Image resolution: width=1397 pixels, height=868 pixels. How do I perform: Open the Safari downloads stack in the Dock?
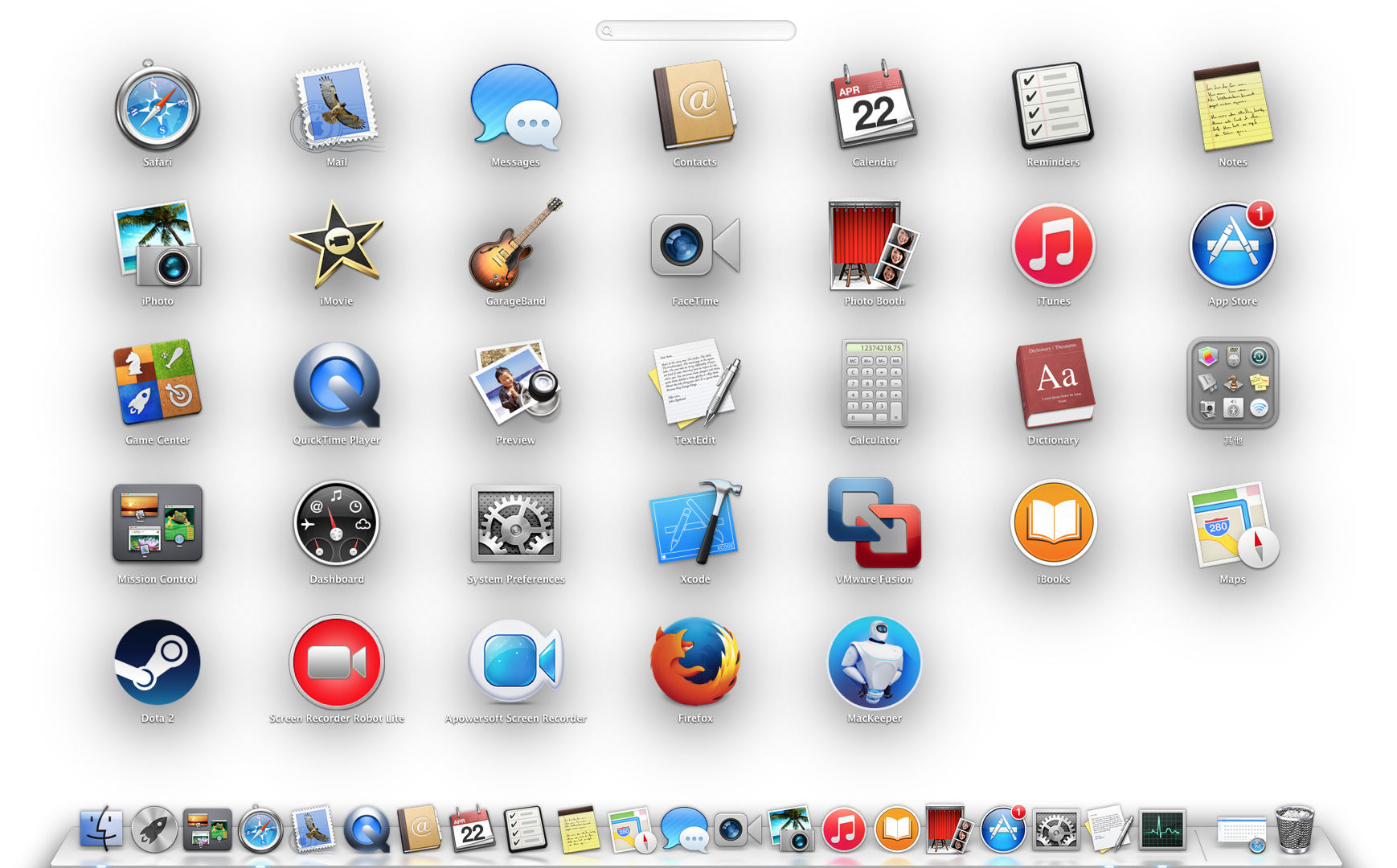(1241, 833)
